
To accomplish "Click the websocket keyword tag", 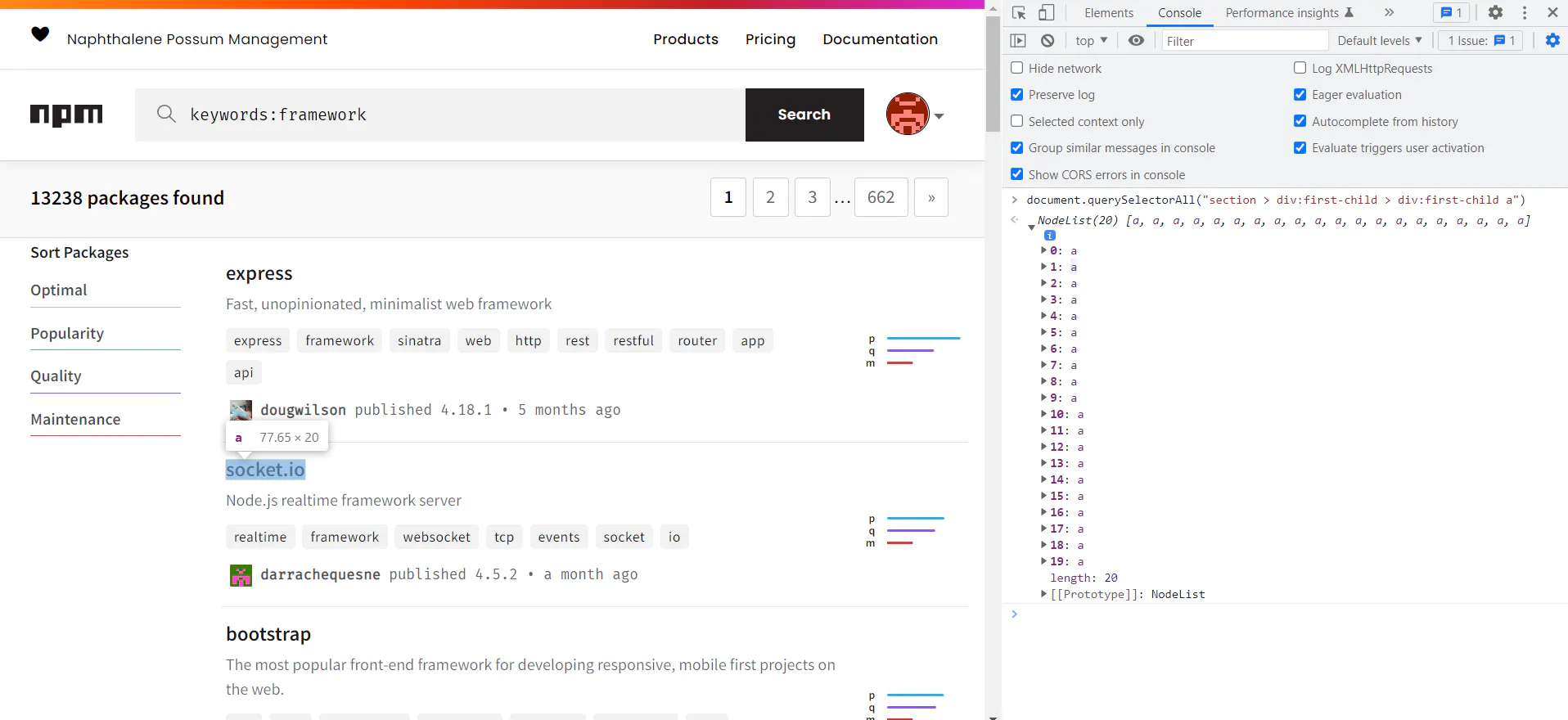I will (436, 537).
